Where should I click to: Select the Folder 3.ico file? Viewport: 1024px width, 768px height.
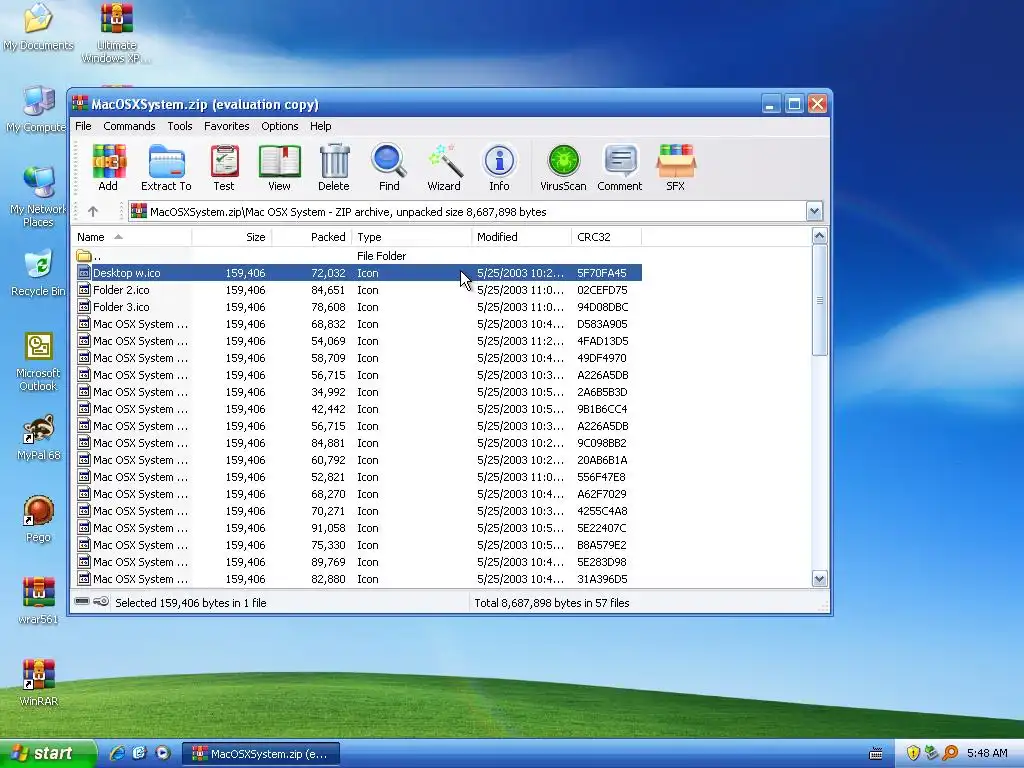[x=357, y=307]
